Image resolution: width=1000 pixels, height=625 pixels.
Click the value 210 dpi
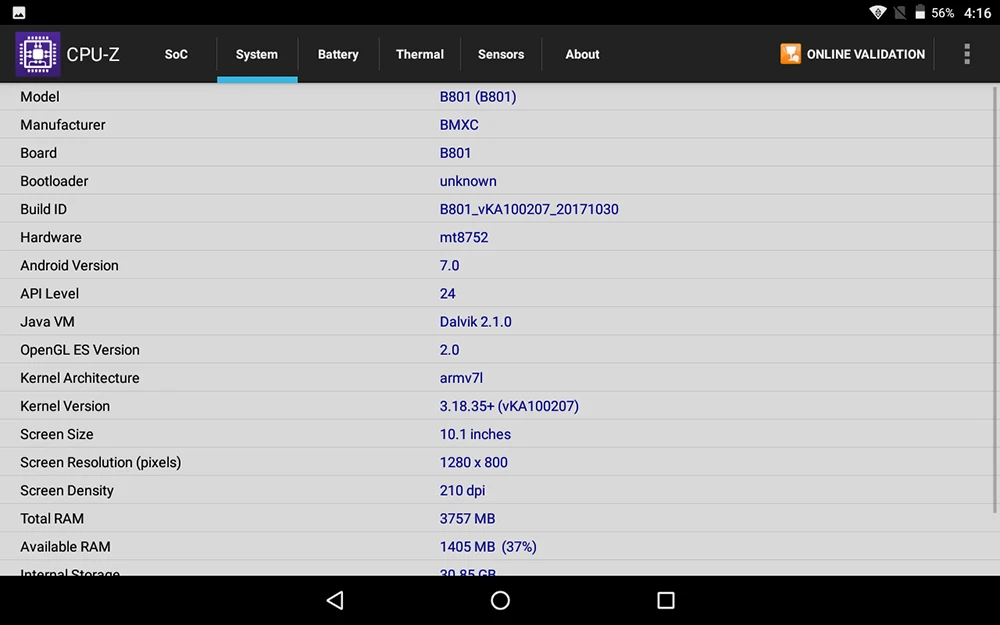(x=462, y=490)
